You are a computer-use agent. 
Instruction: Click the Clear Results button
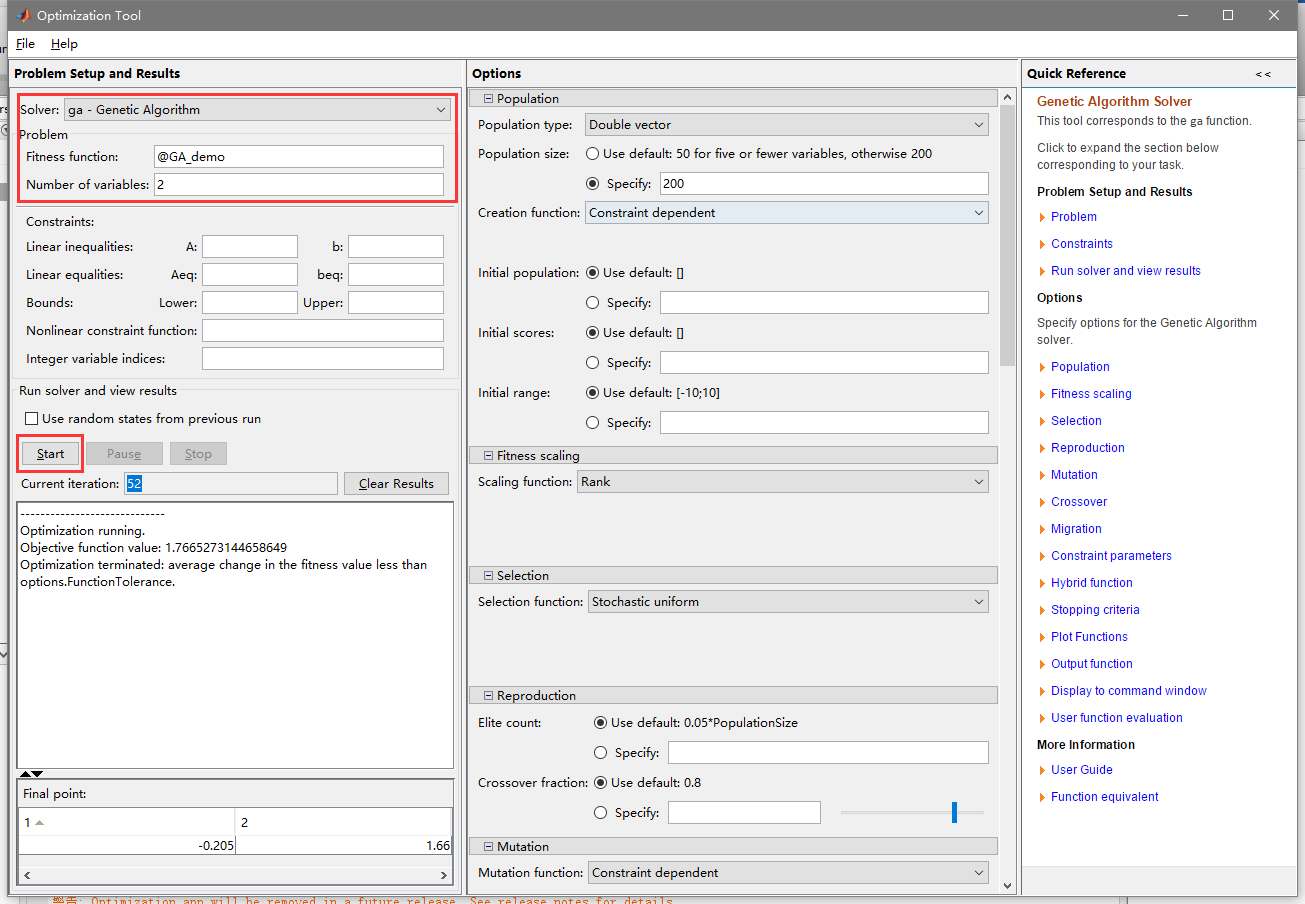coord(396,484)
